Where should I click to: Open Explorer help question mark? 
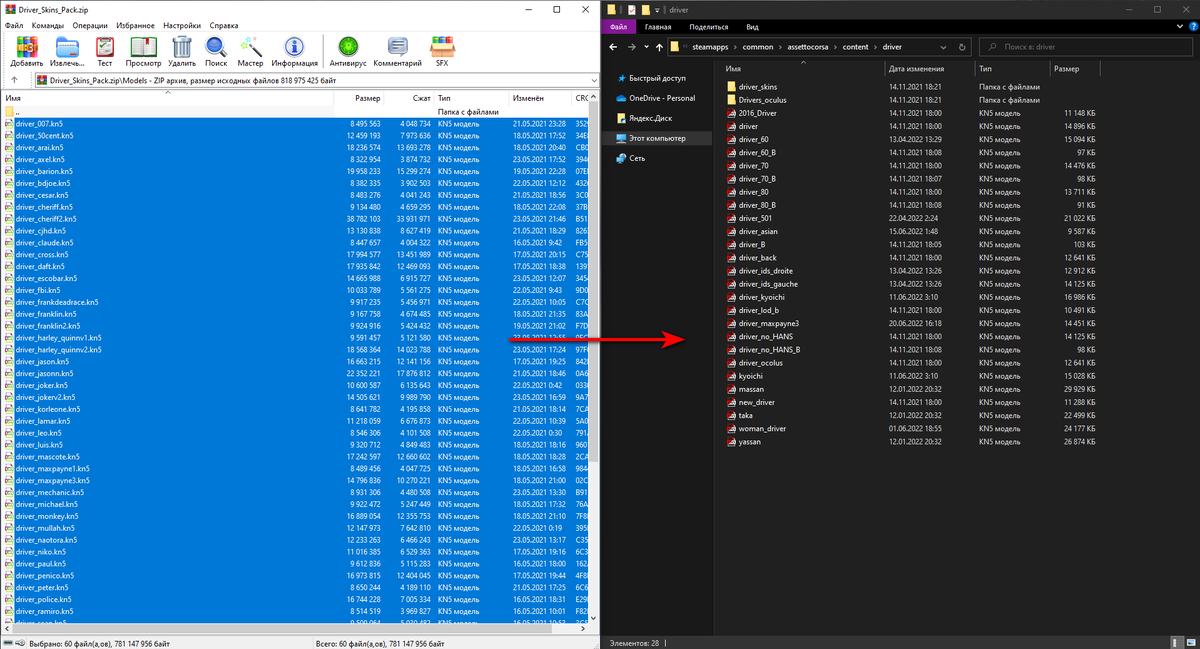click(1191, 28)
